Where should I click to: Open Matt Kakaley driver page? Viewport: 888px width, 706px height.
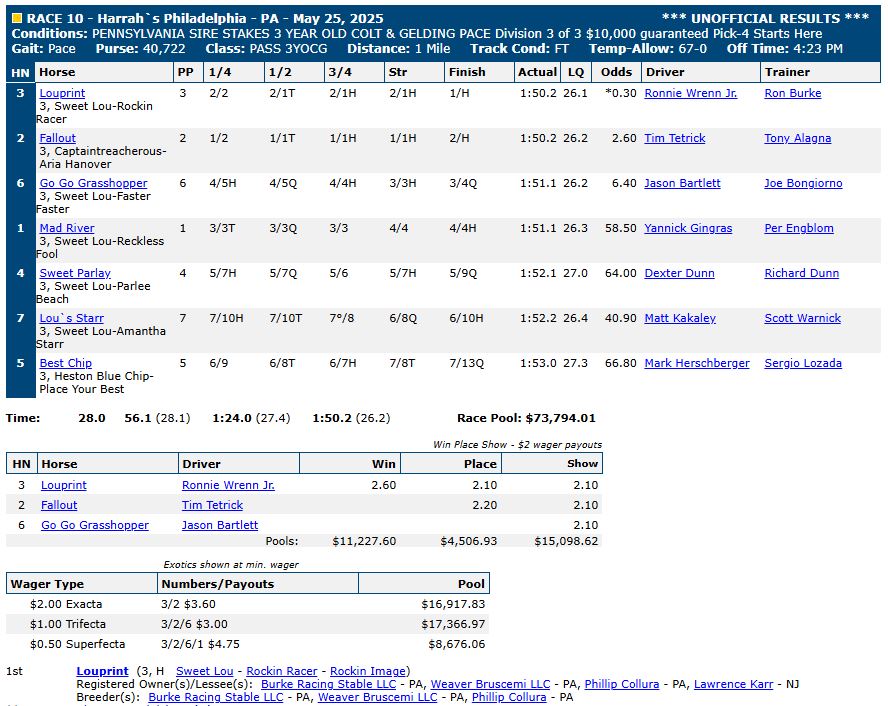(x=680, y=318)
